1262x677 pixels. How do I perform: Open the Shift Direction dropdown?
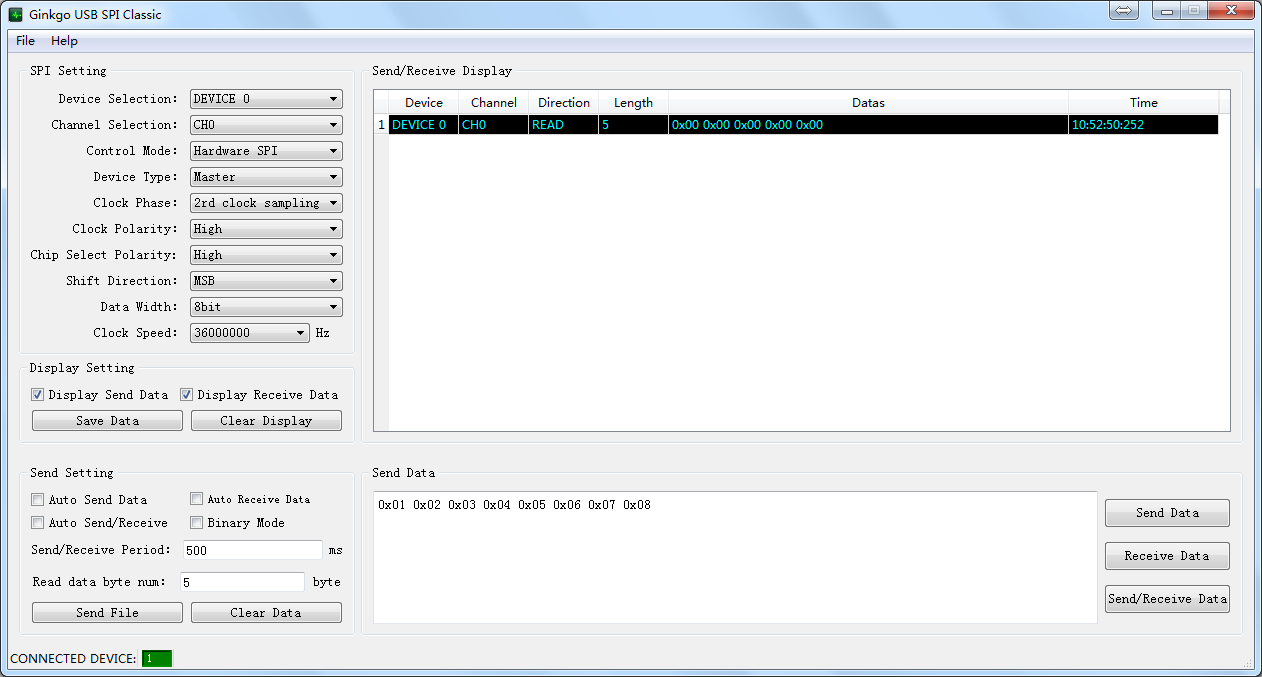tap(266, 281)
